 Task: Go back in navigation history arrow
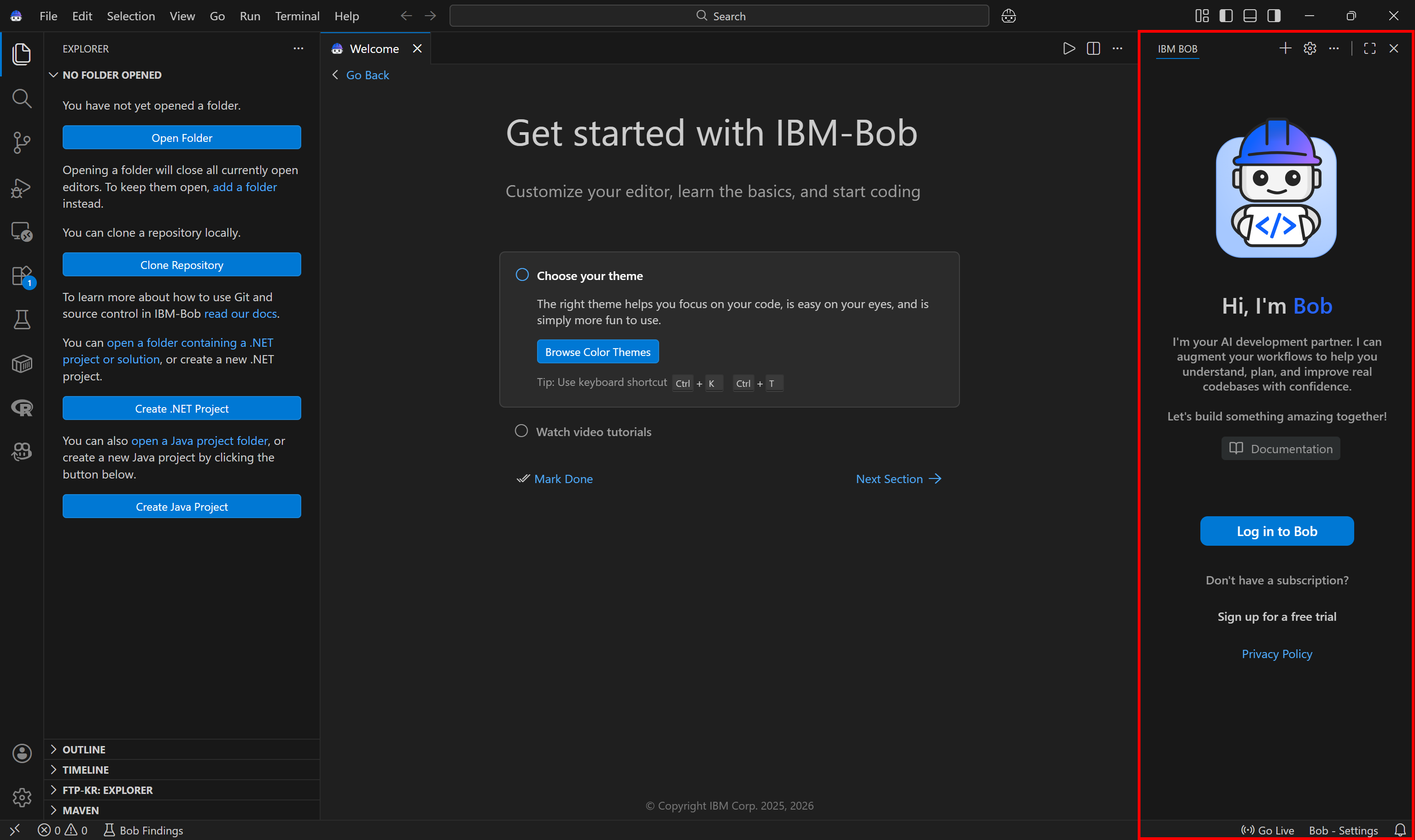(x=406, y=16)
